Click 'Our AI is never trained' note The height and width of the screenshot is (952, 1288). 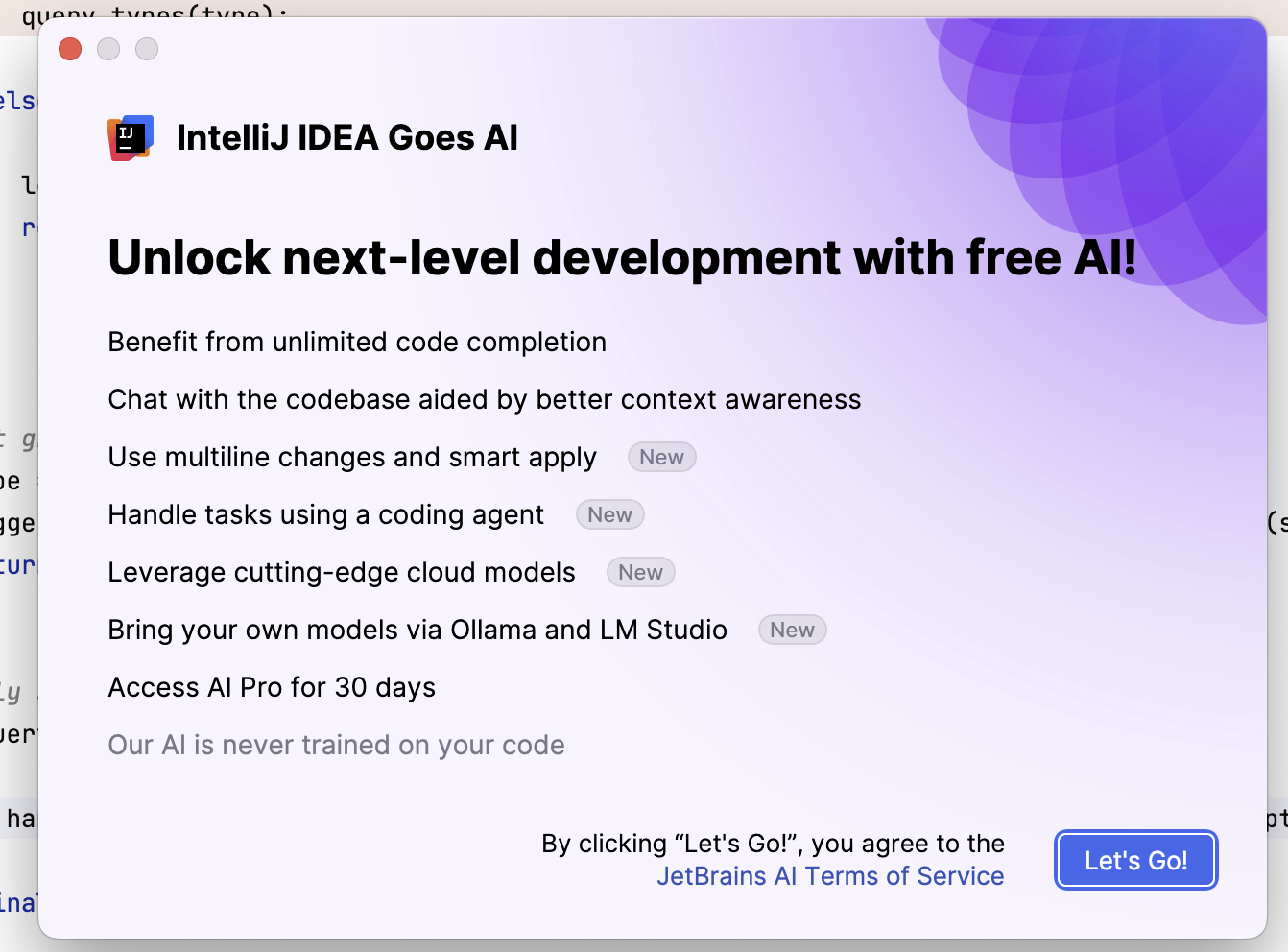click(336, 746)
